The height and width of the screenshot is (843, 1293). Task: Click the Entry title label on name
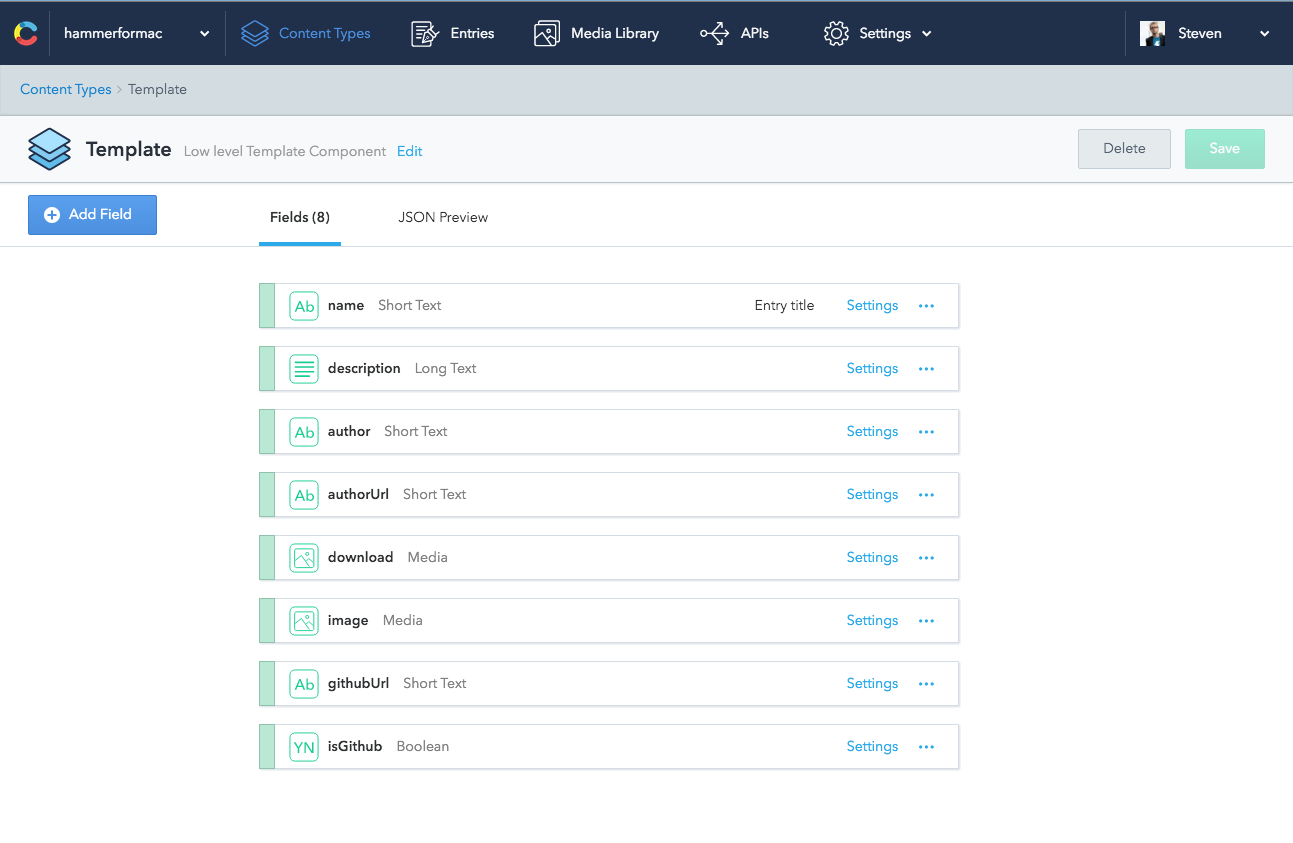point(784,305)
